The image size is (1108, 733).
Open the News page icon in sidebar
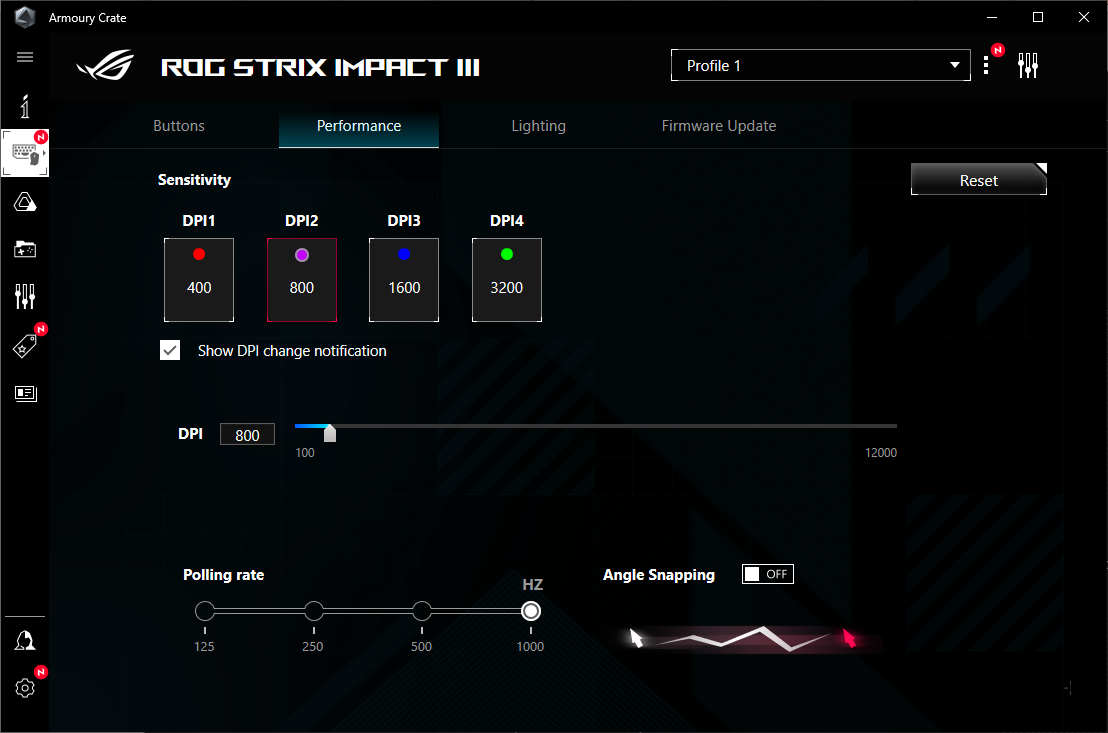click(x=25, y=393)
